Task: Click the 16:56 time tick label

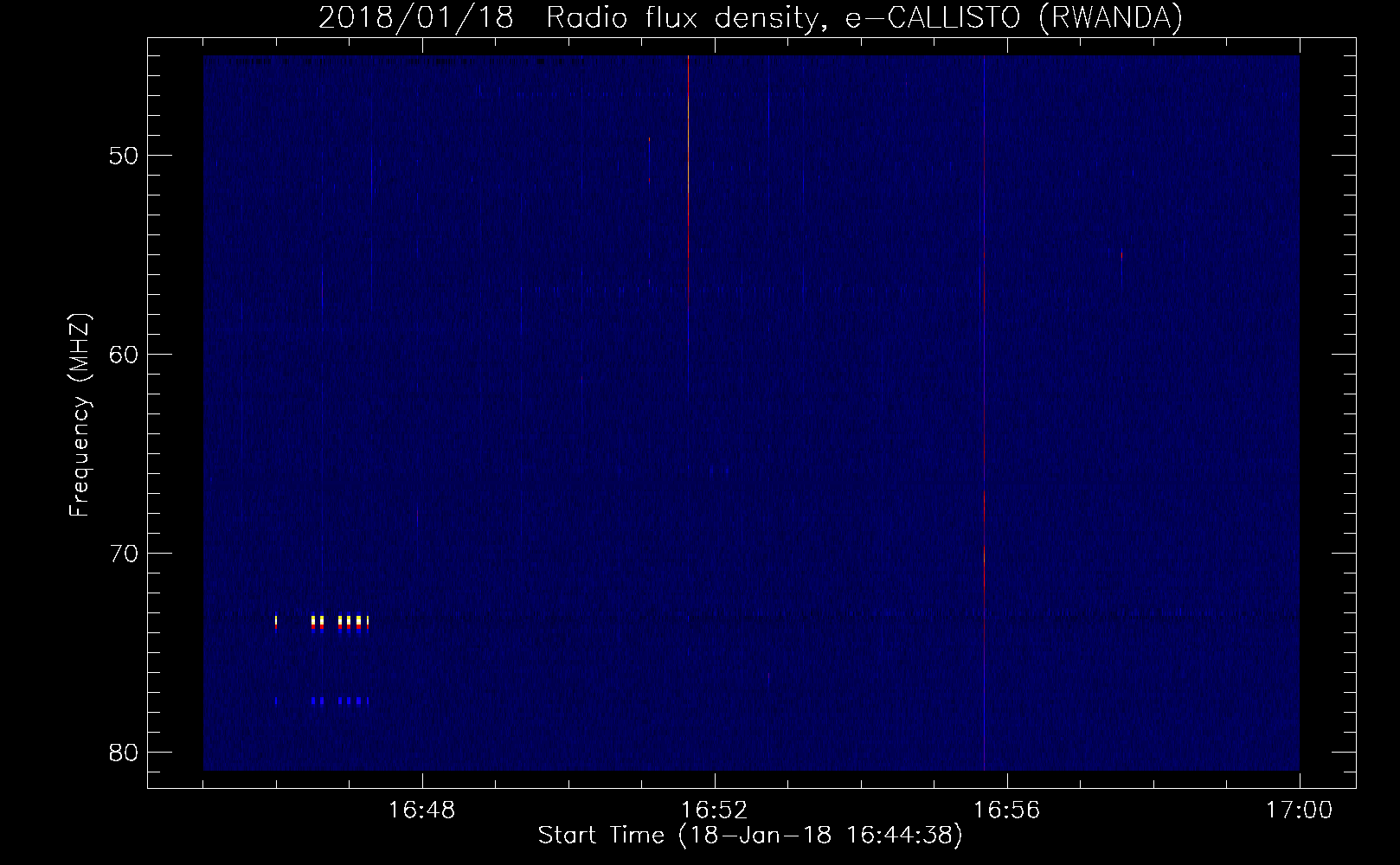Action: click(1007, 811)
